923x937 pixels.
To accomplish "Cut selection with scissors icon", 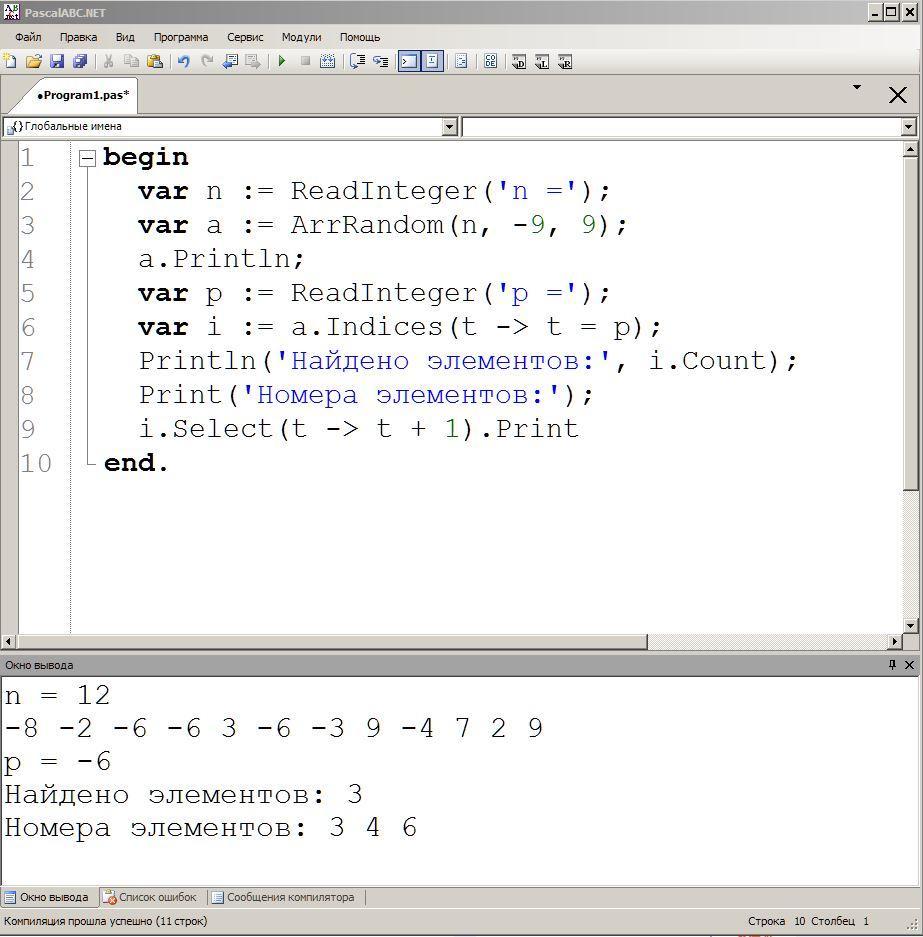I will click(109, 61).
